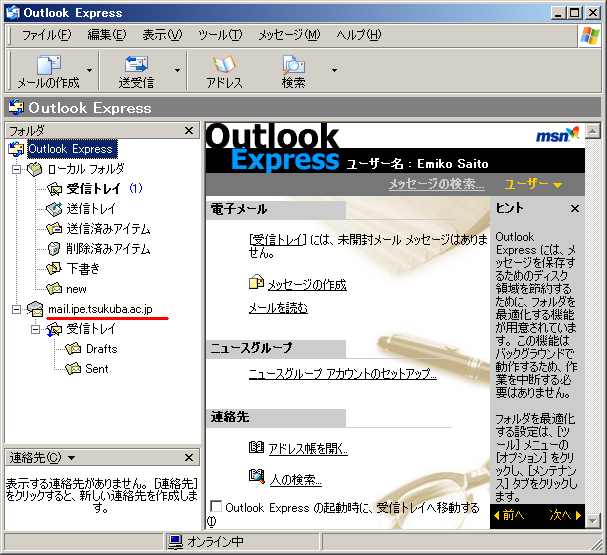Collapse the mail.ipe.tsukuba.ac.jp account node
This screenshot has height=555, width=607.
[16, 309]
